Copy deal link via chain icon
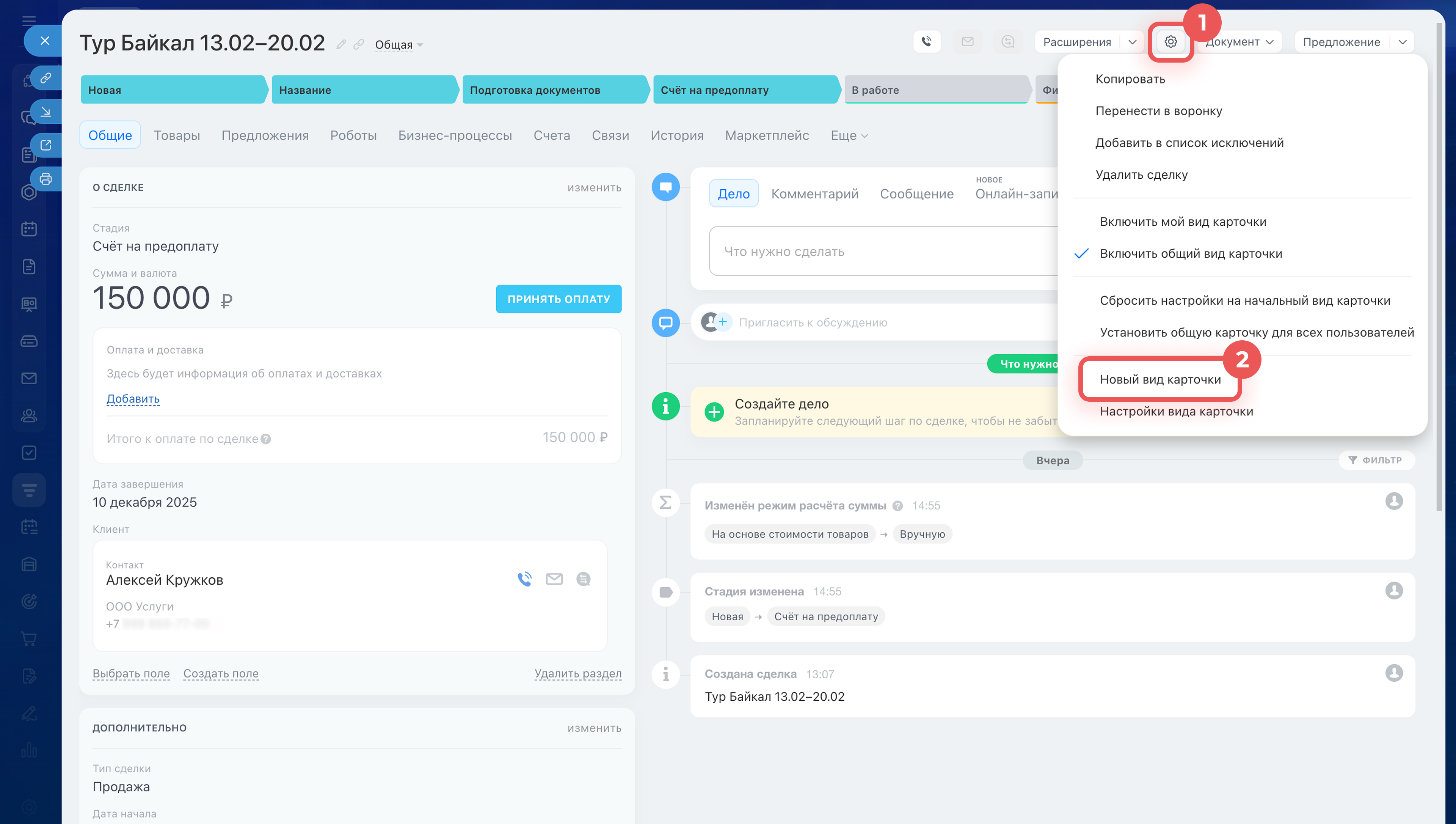The width and height of the screenshot is (1456, 824). coord(358,45)
